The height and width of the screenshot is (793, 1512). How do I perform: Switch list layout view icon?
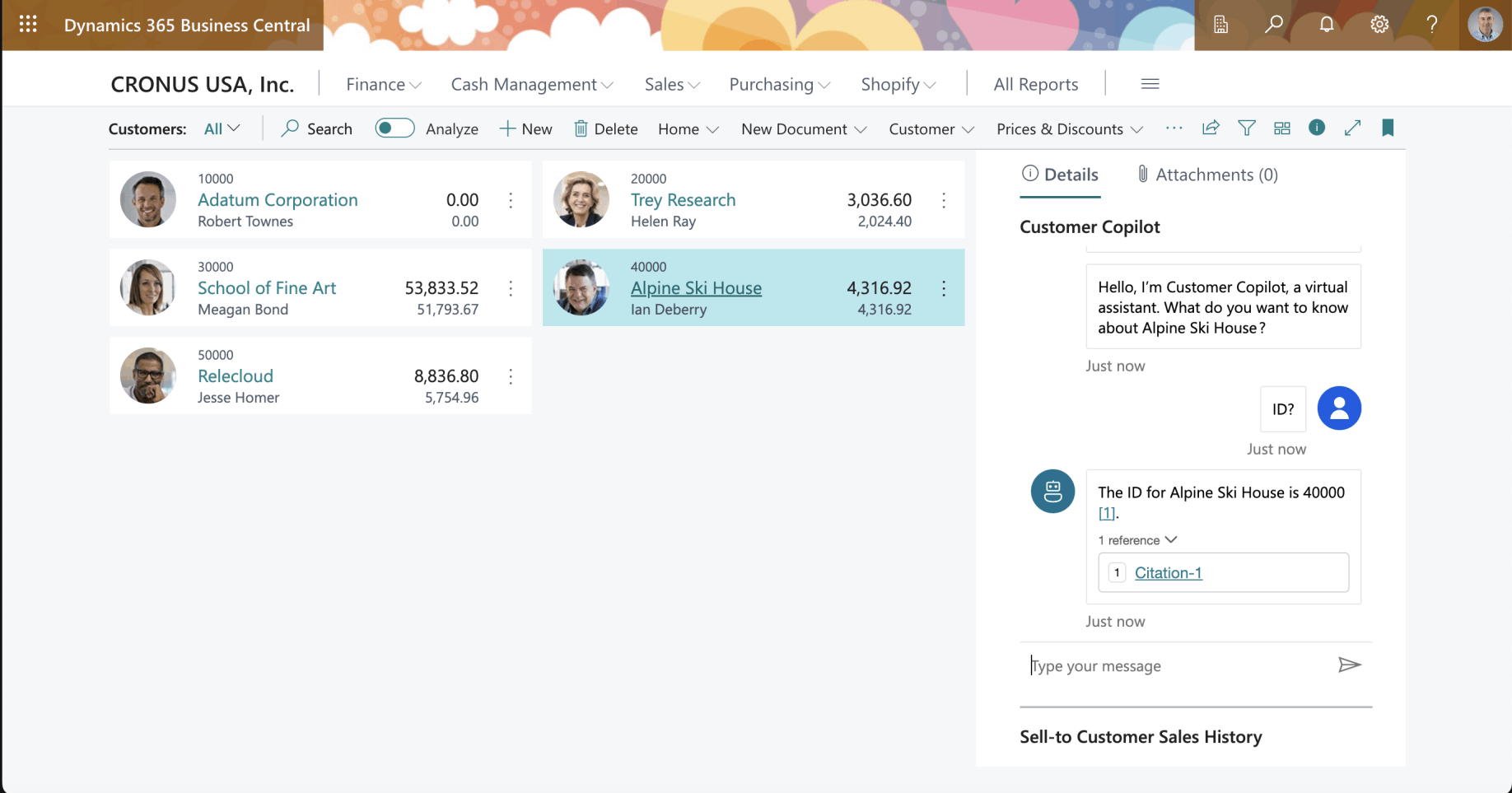[x=1282, y=128]
